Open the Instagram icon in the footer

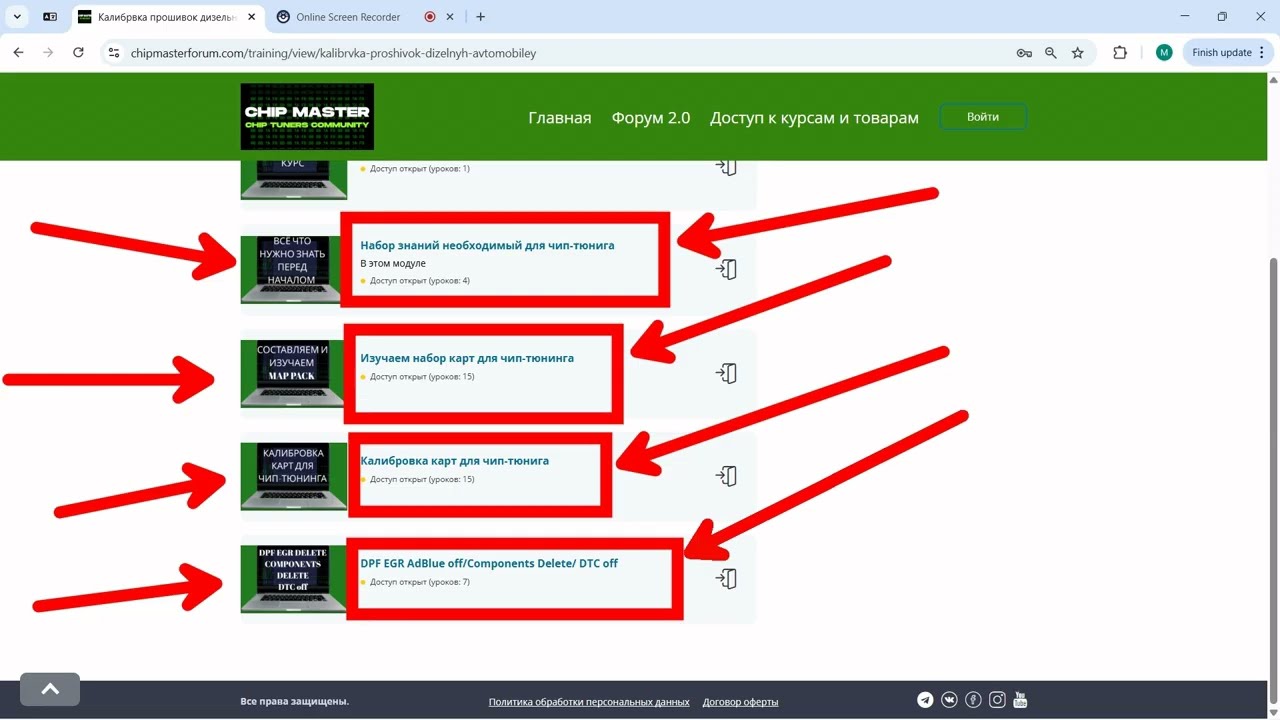tap(996, 700)
